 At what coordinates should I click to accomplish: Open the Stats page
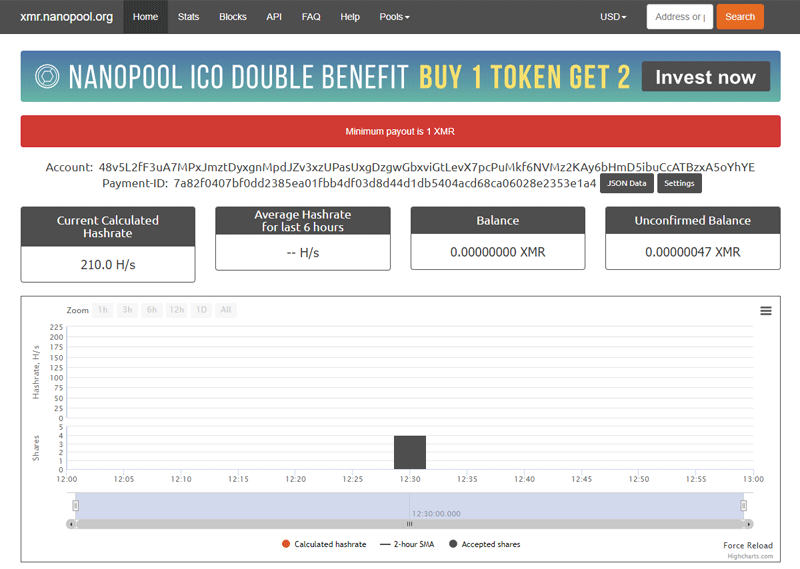188,17
